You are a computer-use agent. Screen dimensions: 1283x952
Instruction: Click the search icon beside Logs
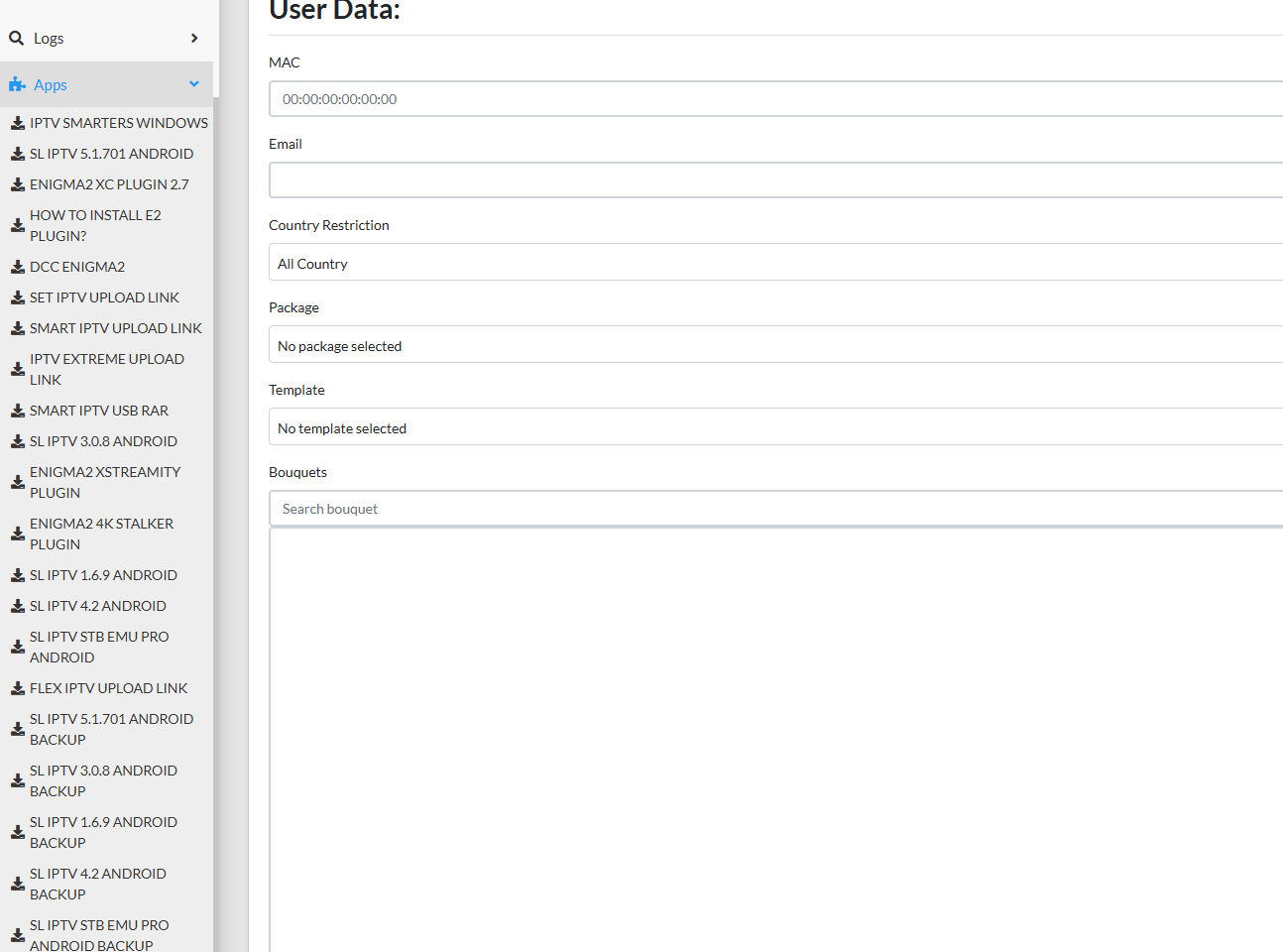(x=16, y=38)
